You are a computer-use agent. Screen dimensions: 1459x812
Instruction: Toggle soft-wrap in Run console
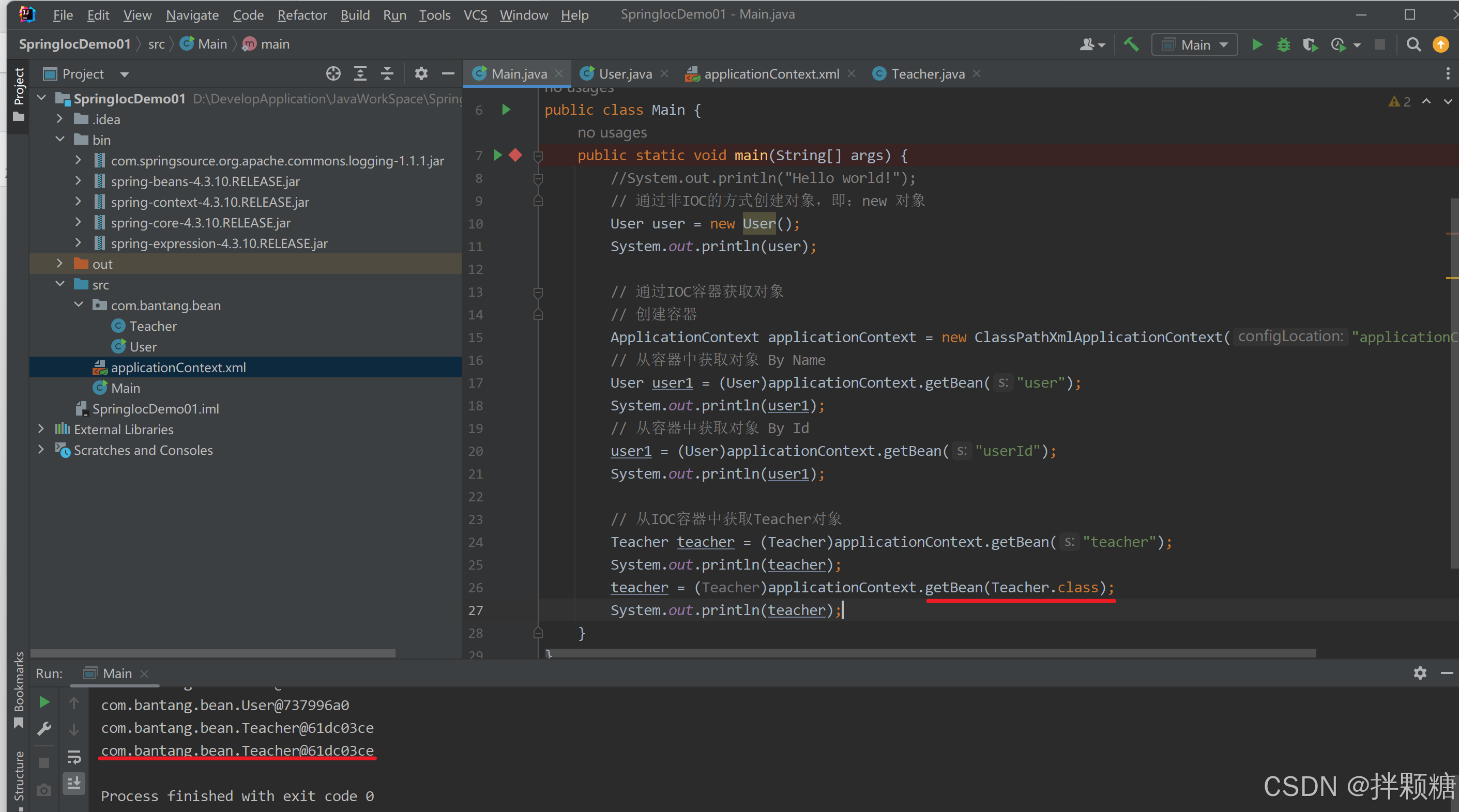(74, 757)
